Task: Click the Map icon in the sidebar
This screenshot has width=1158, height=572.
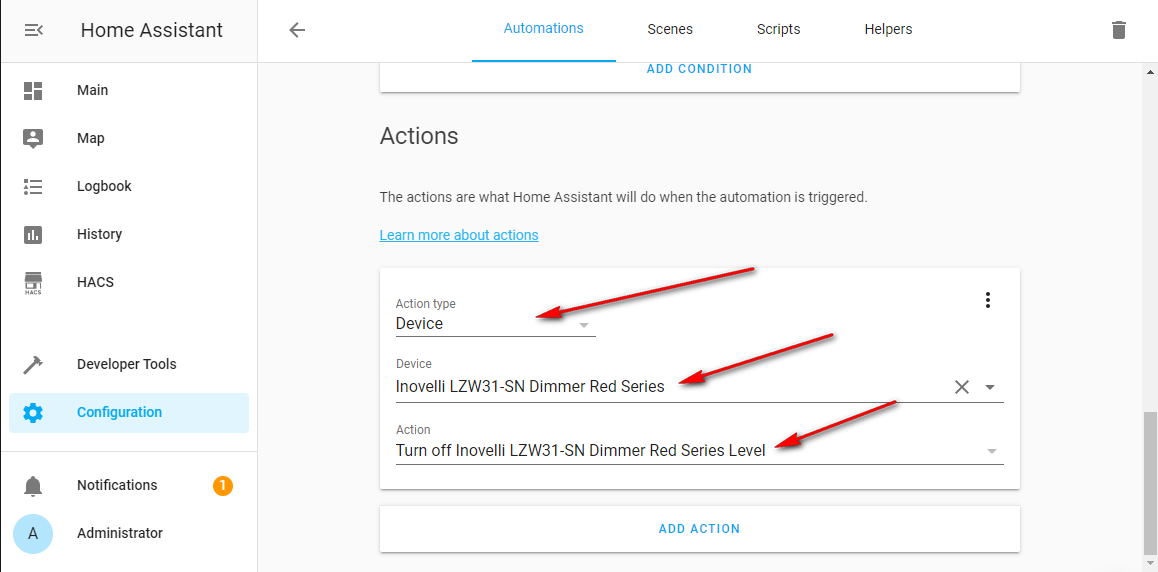Action: (33, 139)
